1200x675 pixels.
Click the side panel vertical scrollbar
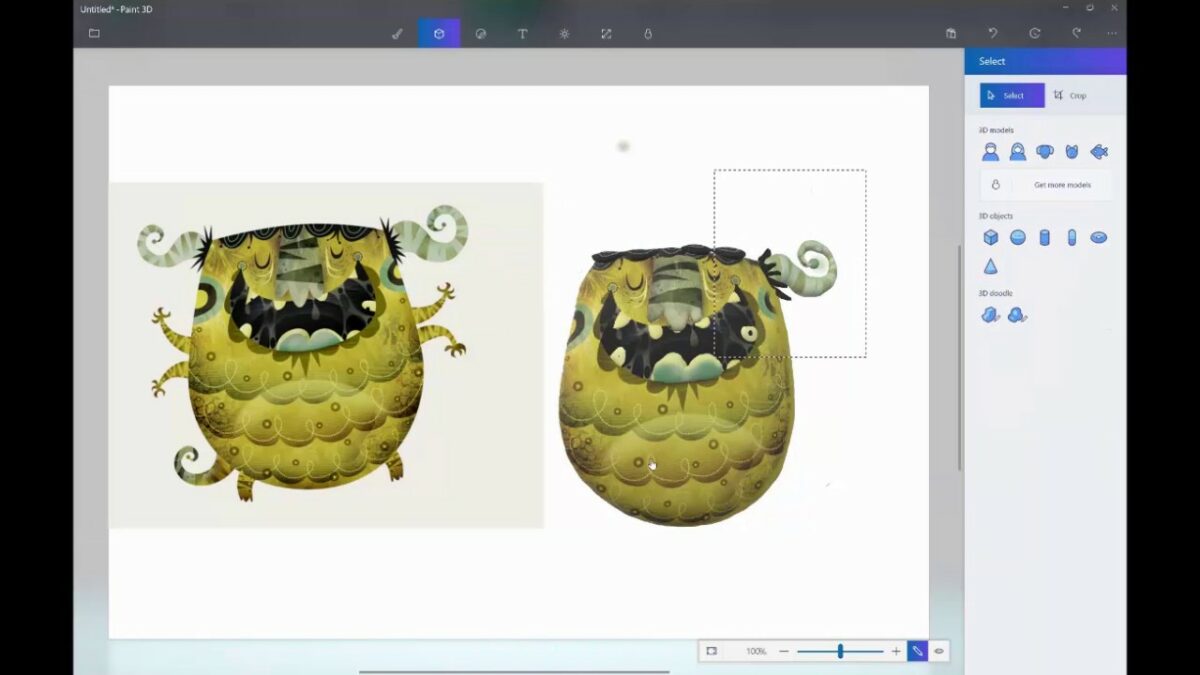960,358
